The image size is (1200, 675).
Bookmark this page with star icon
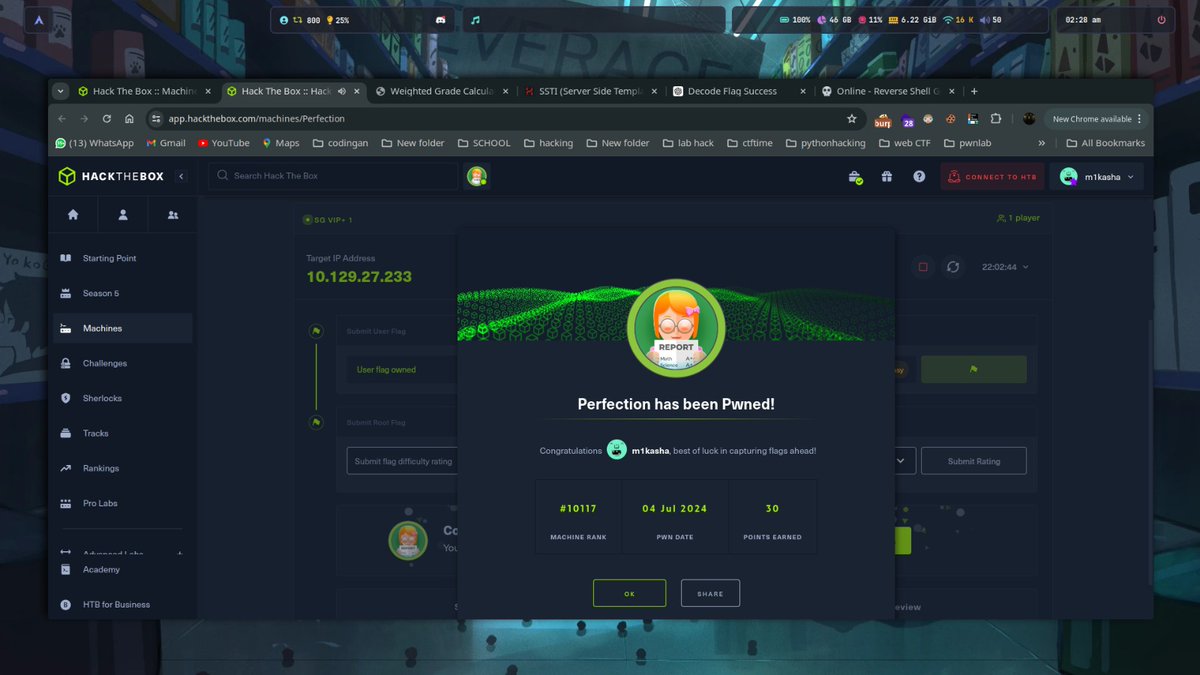[x=852, y=118]
